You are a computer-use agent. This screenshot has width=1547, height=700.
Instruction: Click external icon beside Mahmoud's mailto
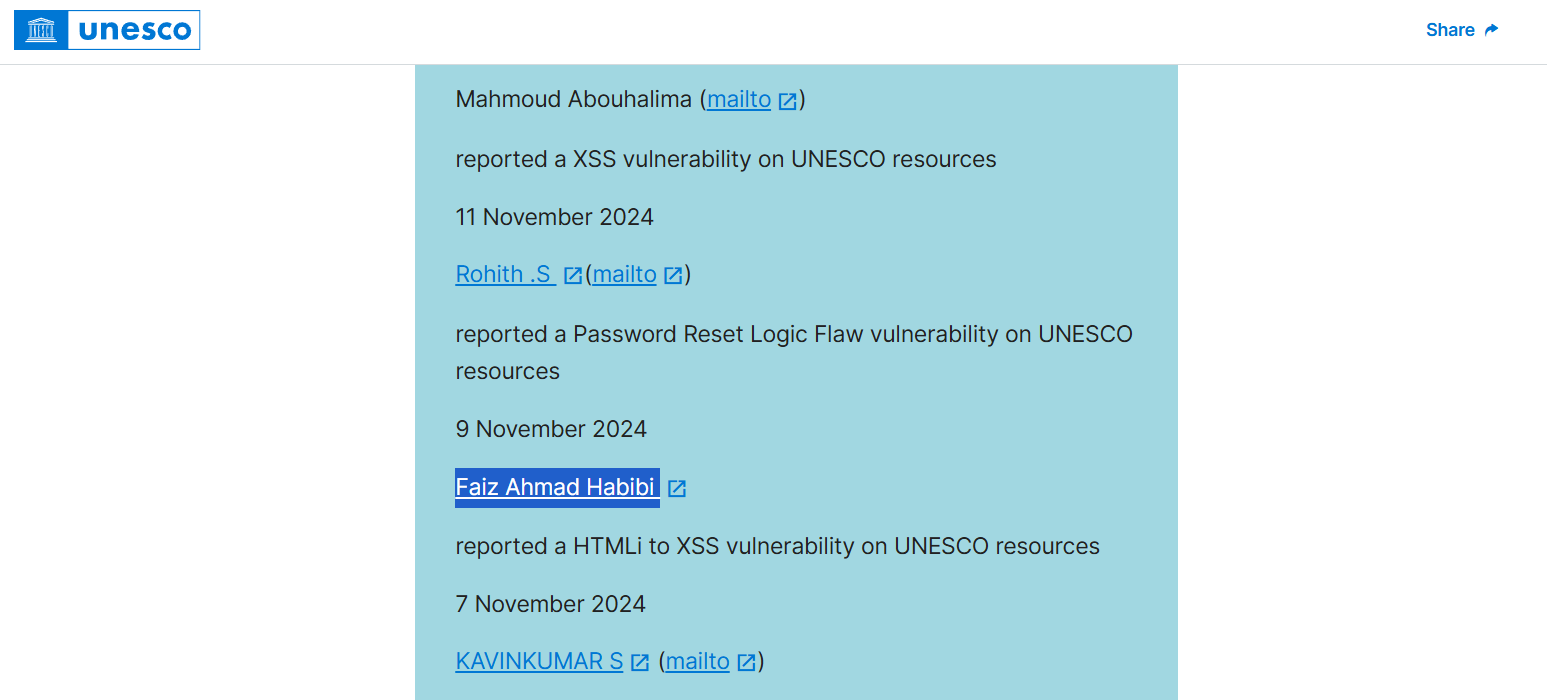[x=788, y=101]
